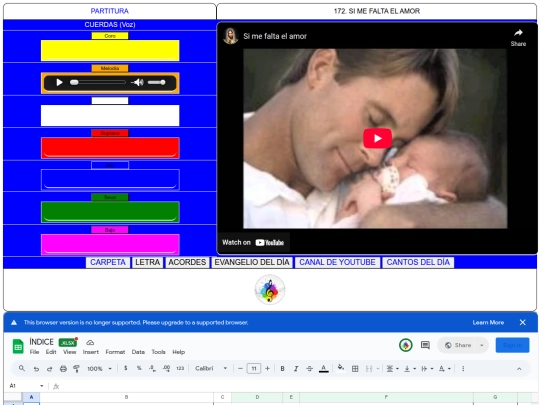Mute the Melodía audio player
This screenshot has height=405, width=540.
(x=137, y=83)
